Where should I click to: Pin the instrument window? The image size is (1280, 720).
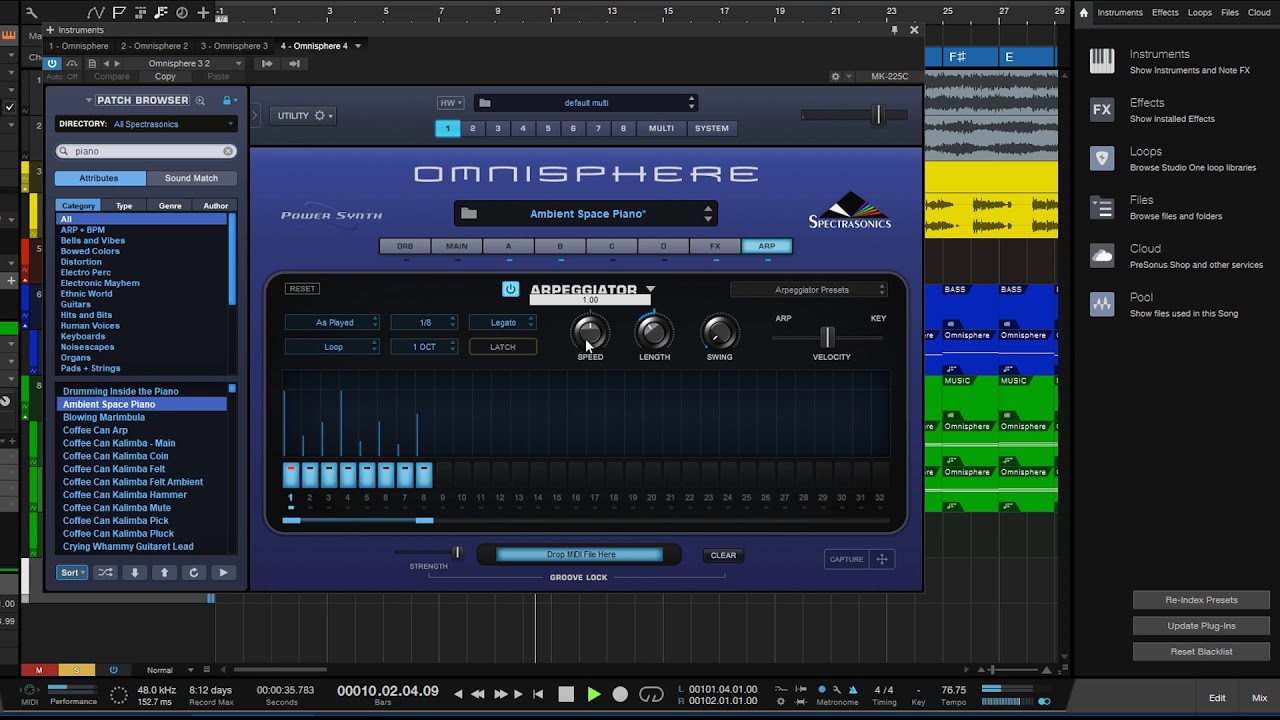point(895,30)
